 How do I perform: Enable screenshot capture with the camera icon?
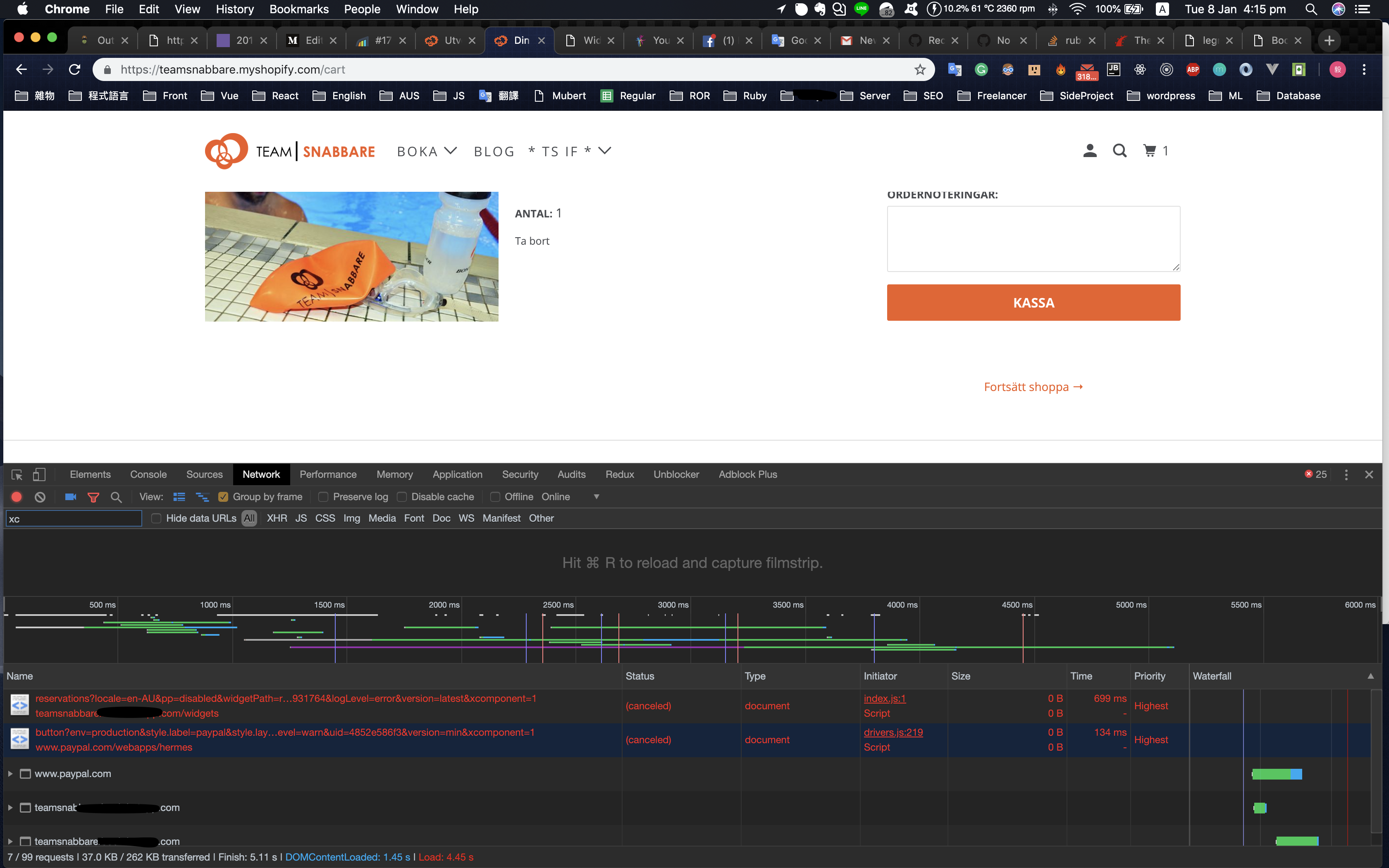pyautogui.click(x=71, y=496)
